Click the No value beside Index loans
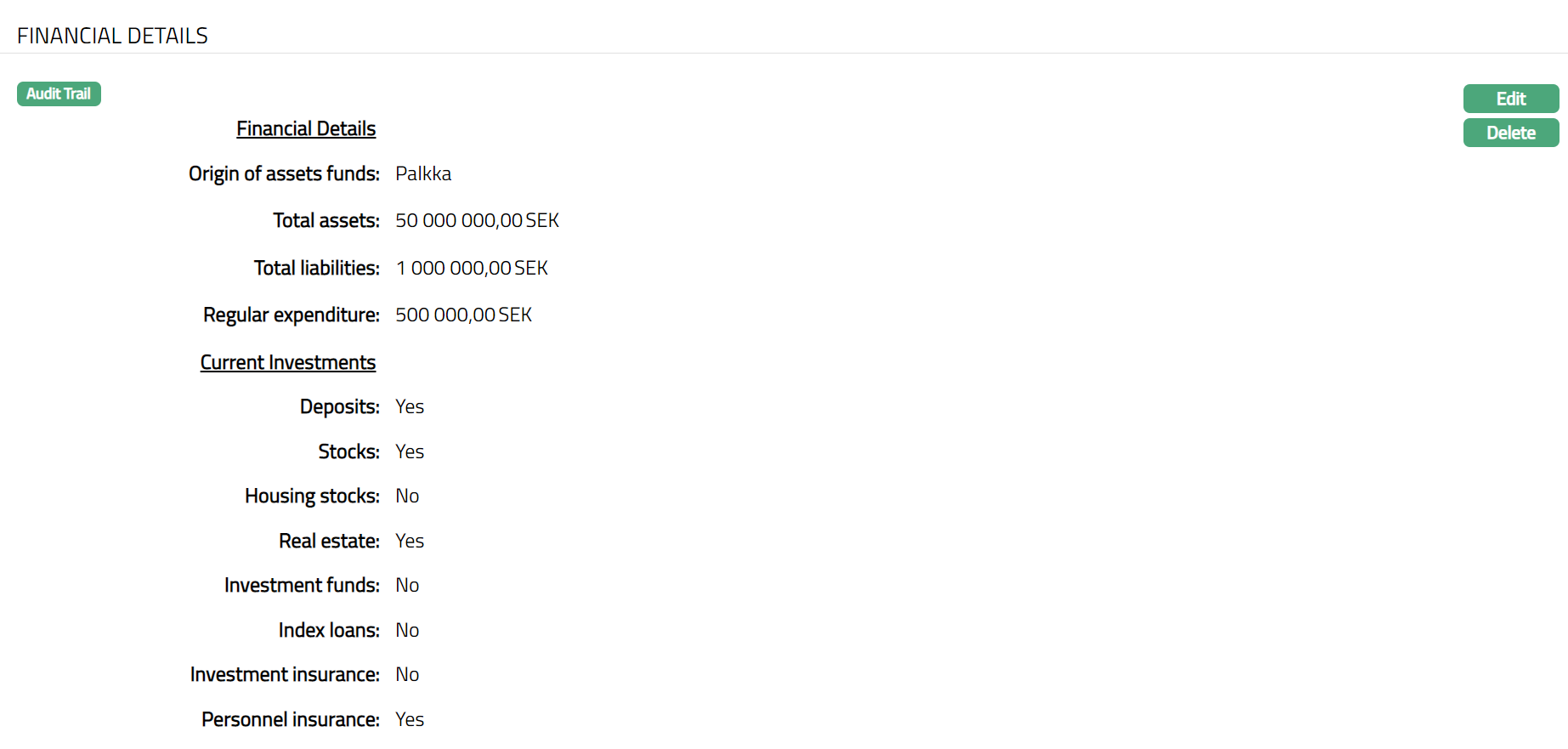1568x749 pixels. 407,630
